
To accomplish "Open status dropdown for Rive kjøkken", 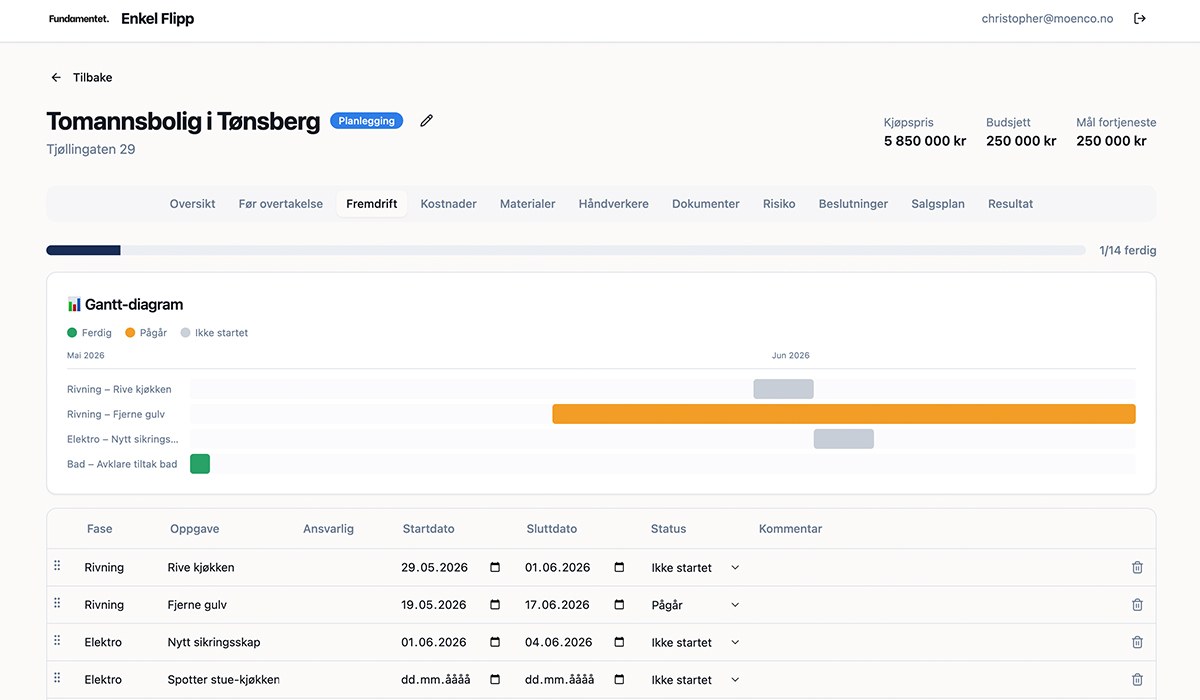I will tap(696, 567).
